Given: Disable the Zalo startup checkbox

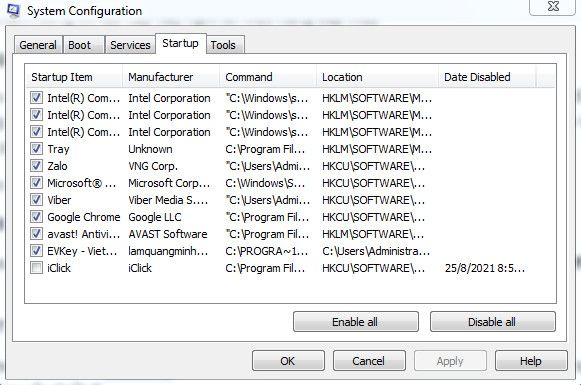Looking at the screenshot, I should point(36,166).
